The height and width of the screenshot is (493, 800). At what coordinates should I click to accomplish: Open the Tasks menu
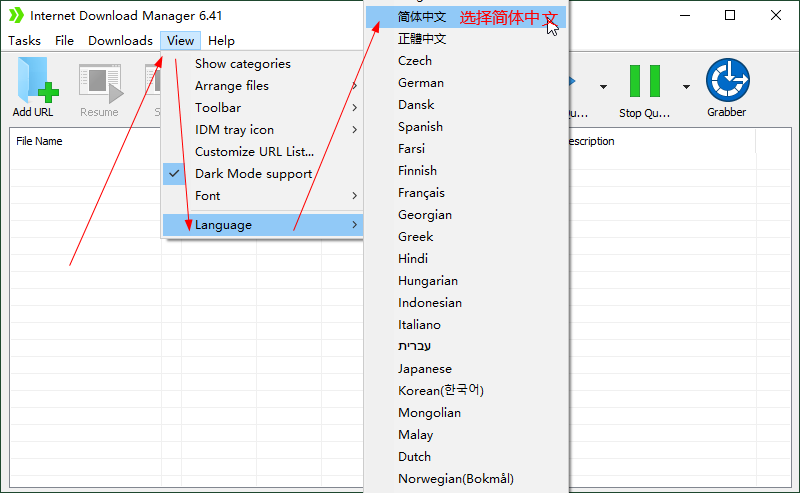pos(24,41)
